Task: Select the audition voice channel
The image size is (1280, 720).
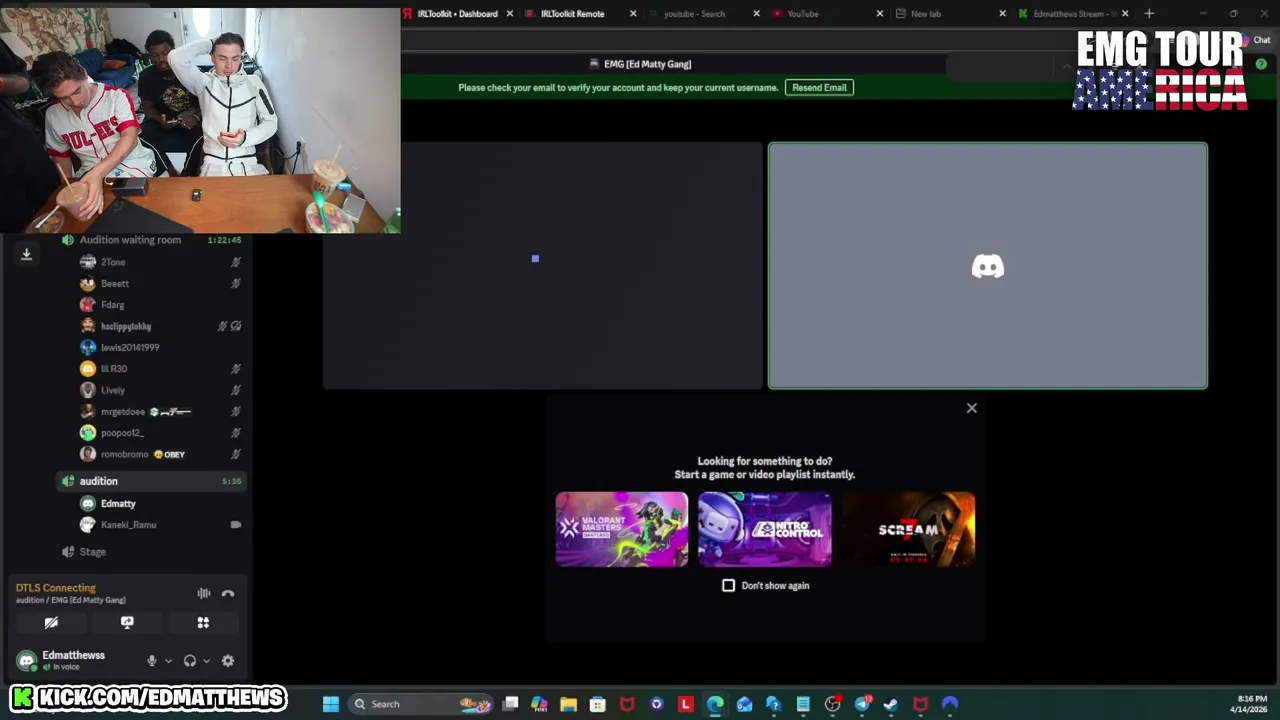Action: (151, 481)
